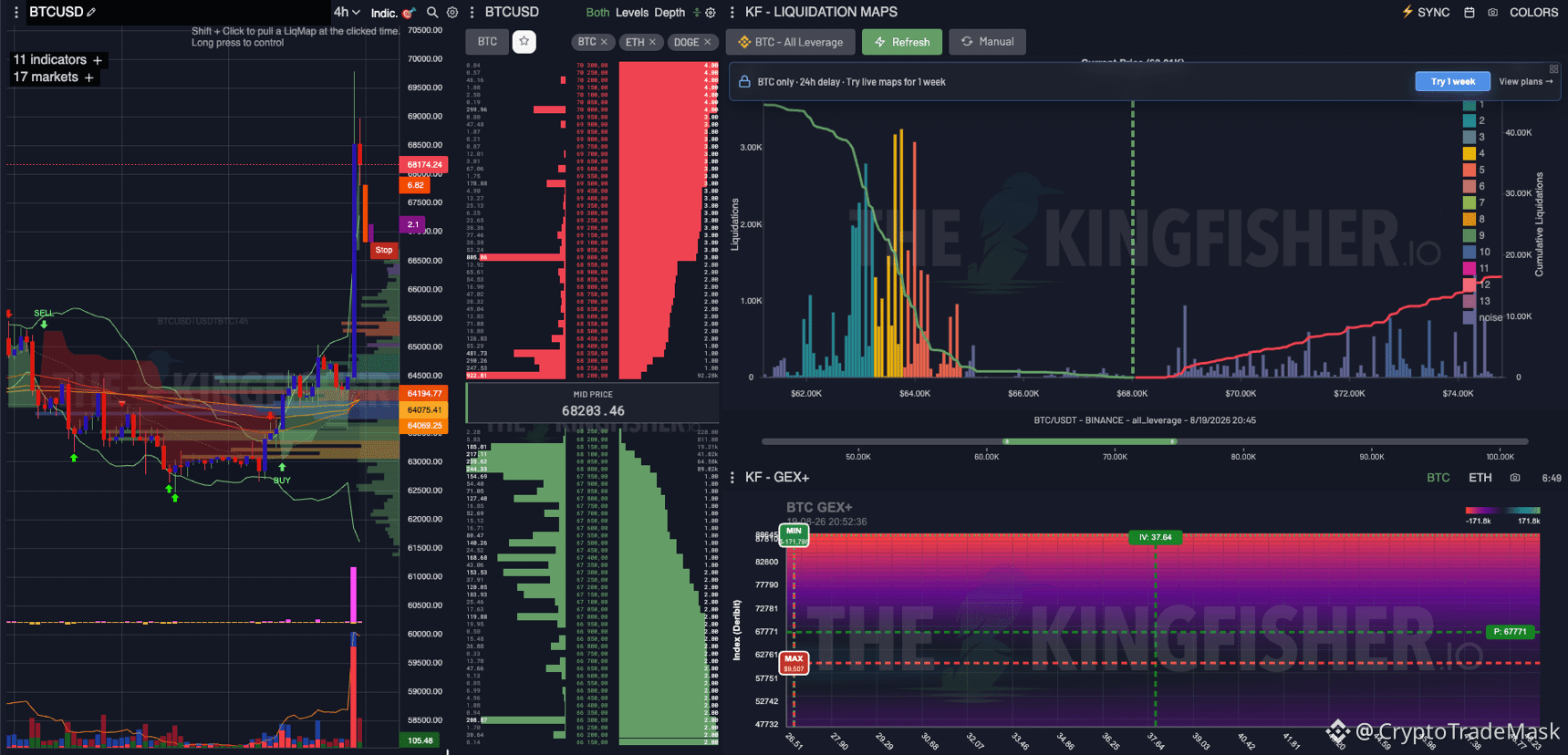This screenshot has height=755, width=1568.
Task: Click the BTC button in the order book
Action: point(488,42)
